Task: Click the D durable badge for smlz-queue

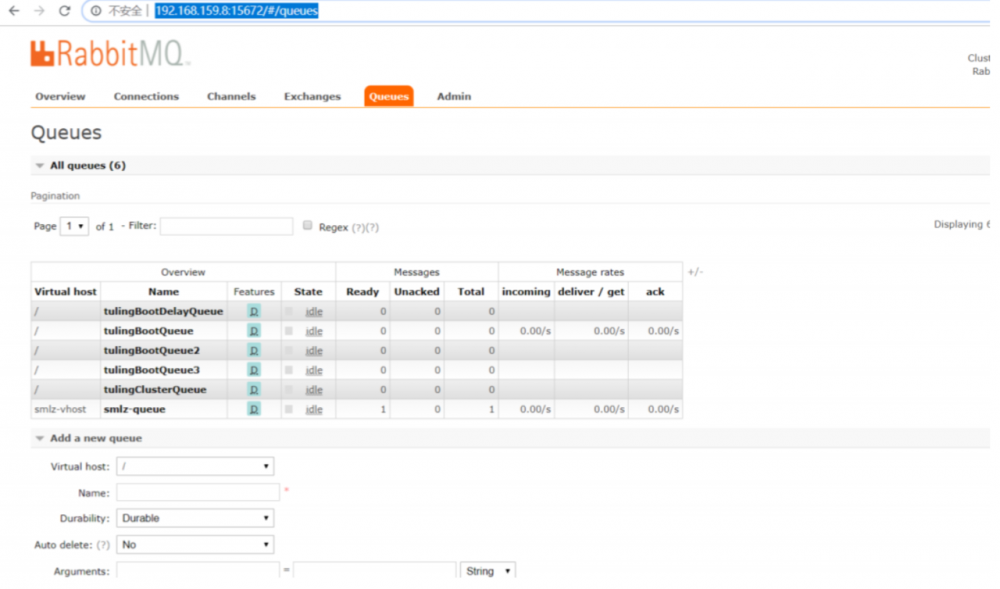Action: [254, 409]
